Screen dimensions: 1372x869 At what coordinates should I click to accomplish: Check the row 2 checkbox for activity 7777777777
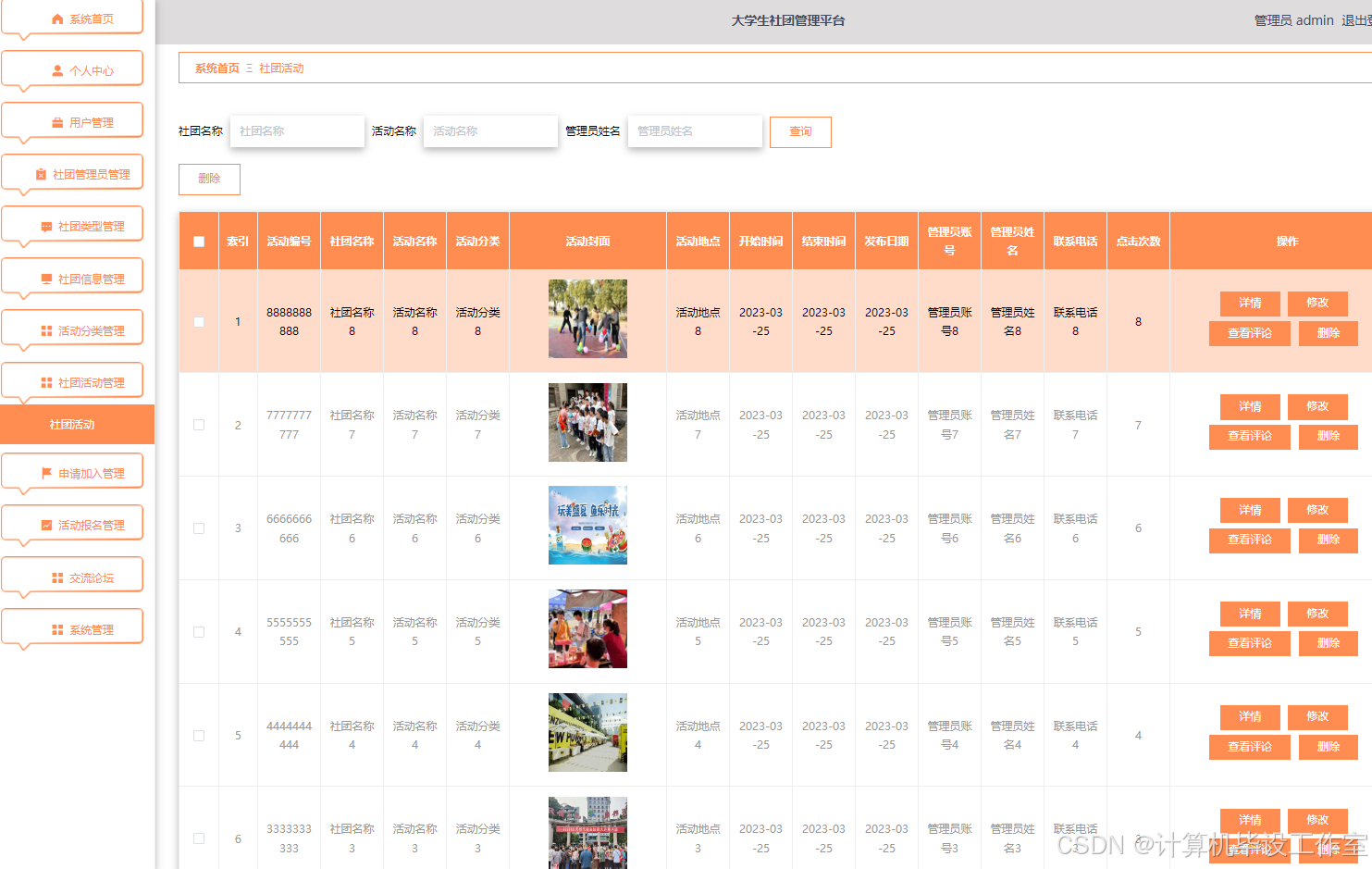pyautogui.click(x=199, y=425)
